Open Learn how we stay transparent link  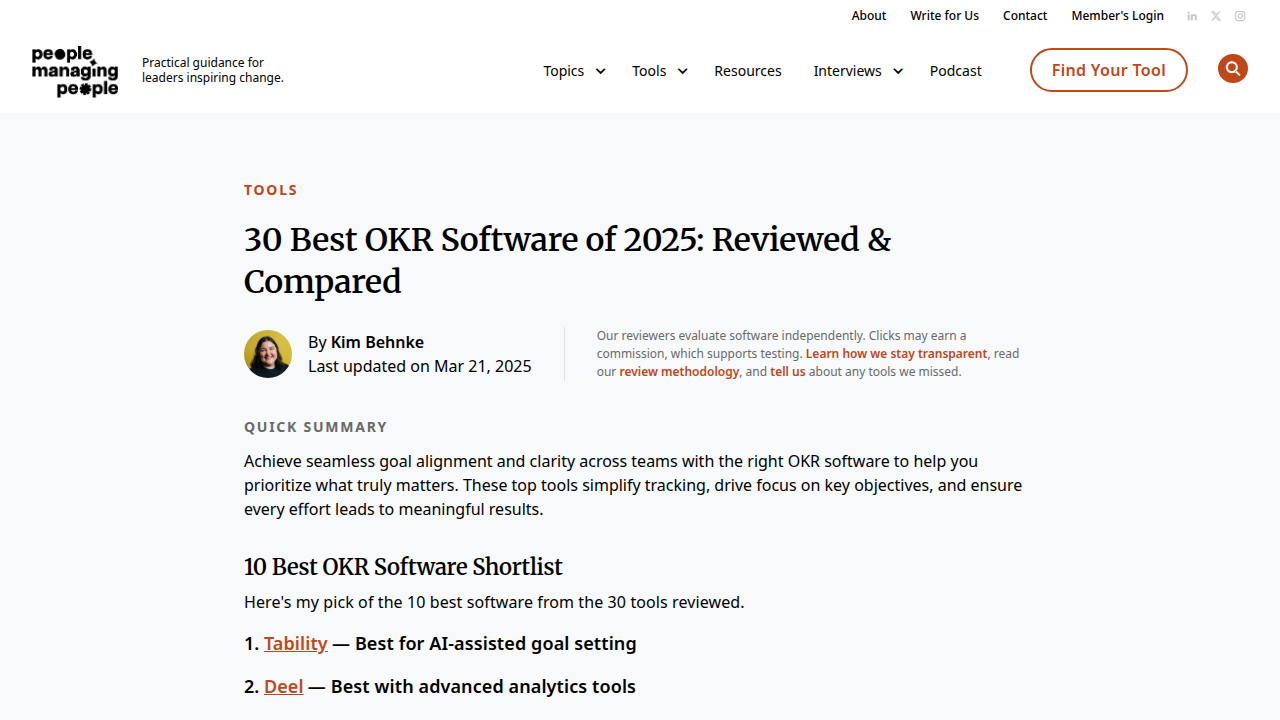pos(896,354)
